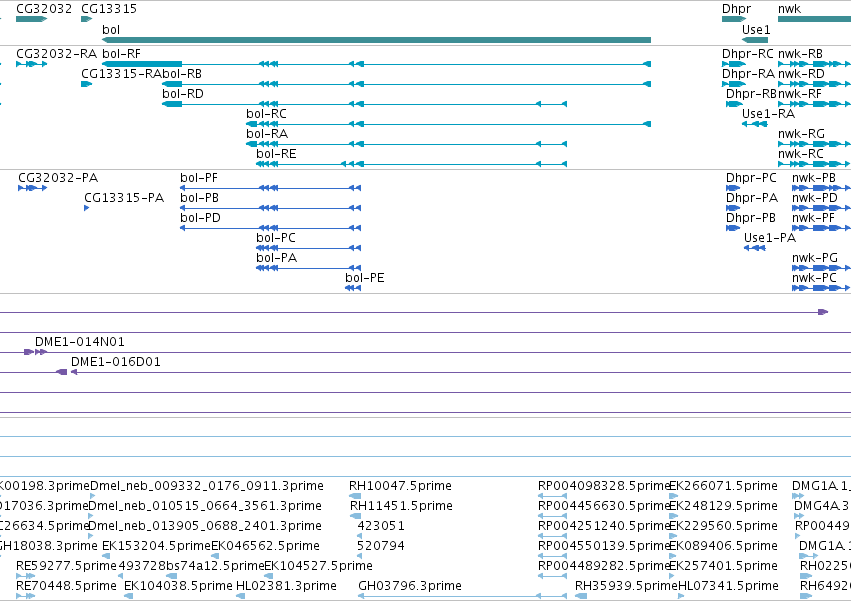
Task: Click EST RE70448.5prime
Action: tap(26, 596)
